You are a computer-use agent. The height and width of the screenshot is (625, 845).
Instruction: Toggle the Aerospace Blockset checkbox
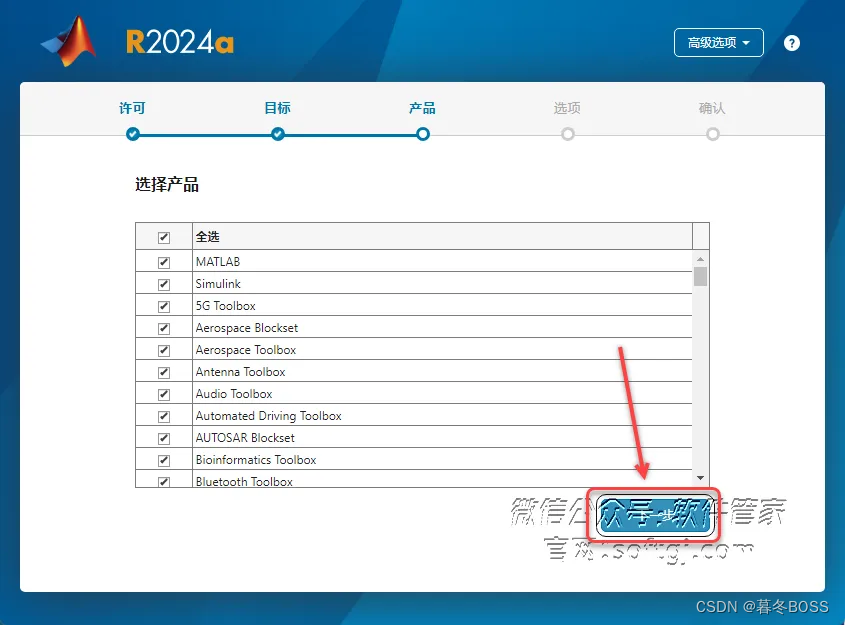pos(164,329)
